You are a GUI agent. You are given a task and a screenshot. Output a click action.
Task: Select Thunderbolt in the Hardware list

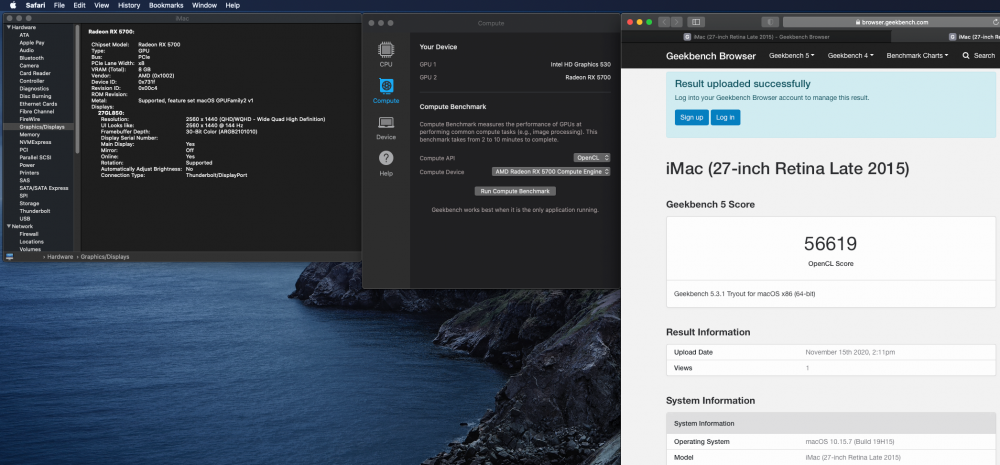[x=34, y=211]
